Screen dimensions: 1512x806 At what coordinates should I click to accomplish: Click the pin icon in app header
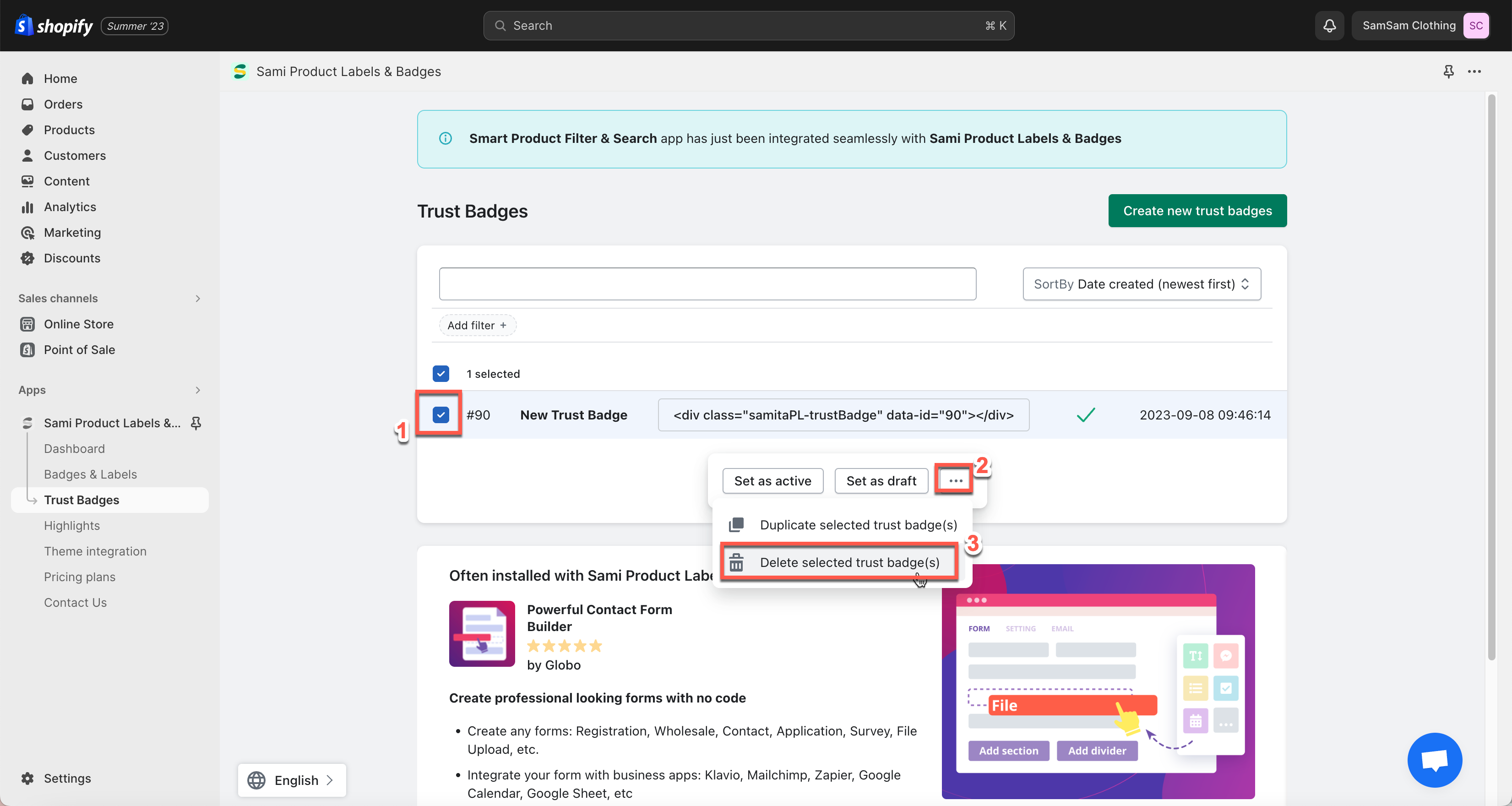click(x=1449, y=71)
